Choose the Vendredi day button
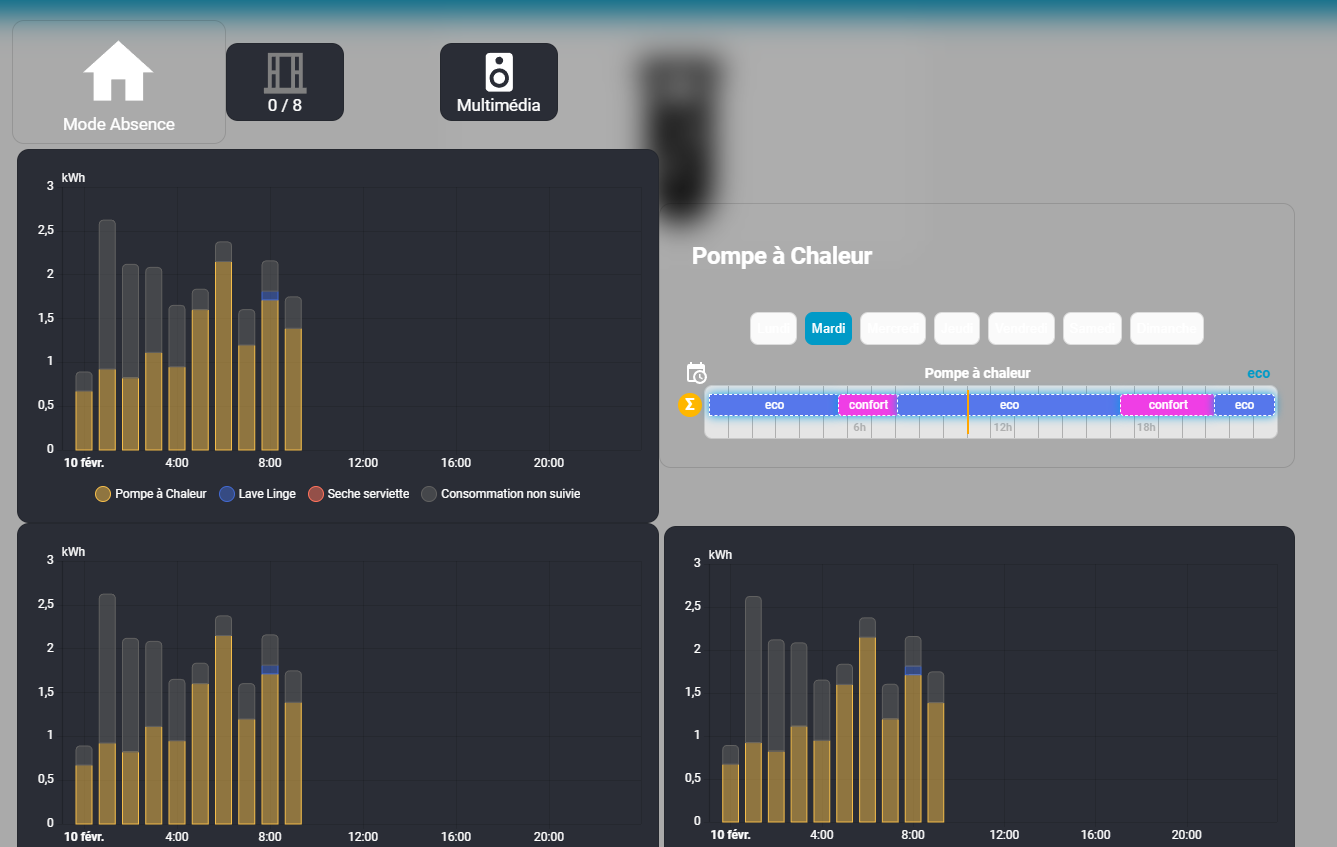This screenshot has height=847, width=1337. click(x=1021, y=329)
